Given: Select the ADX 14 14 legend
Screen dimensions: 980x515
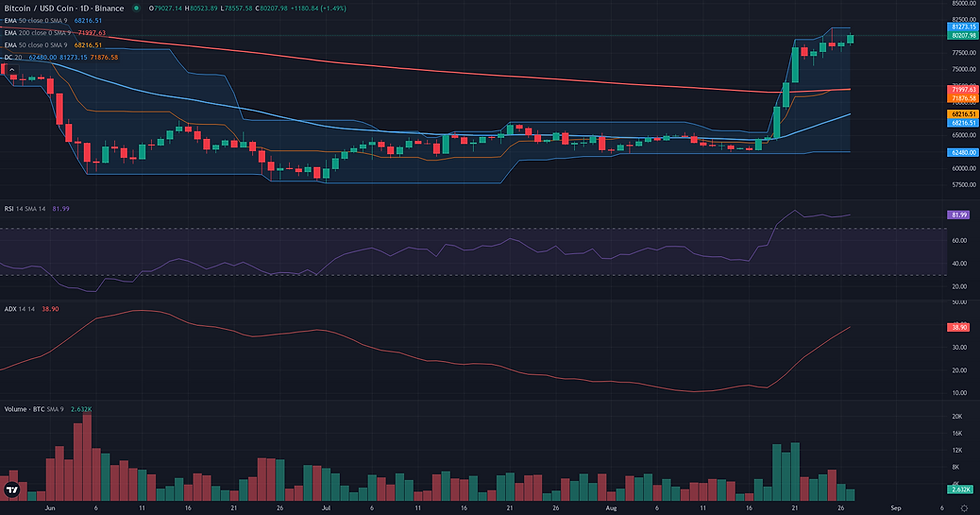Looking at the screenshot, I should tap(31, 309).
